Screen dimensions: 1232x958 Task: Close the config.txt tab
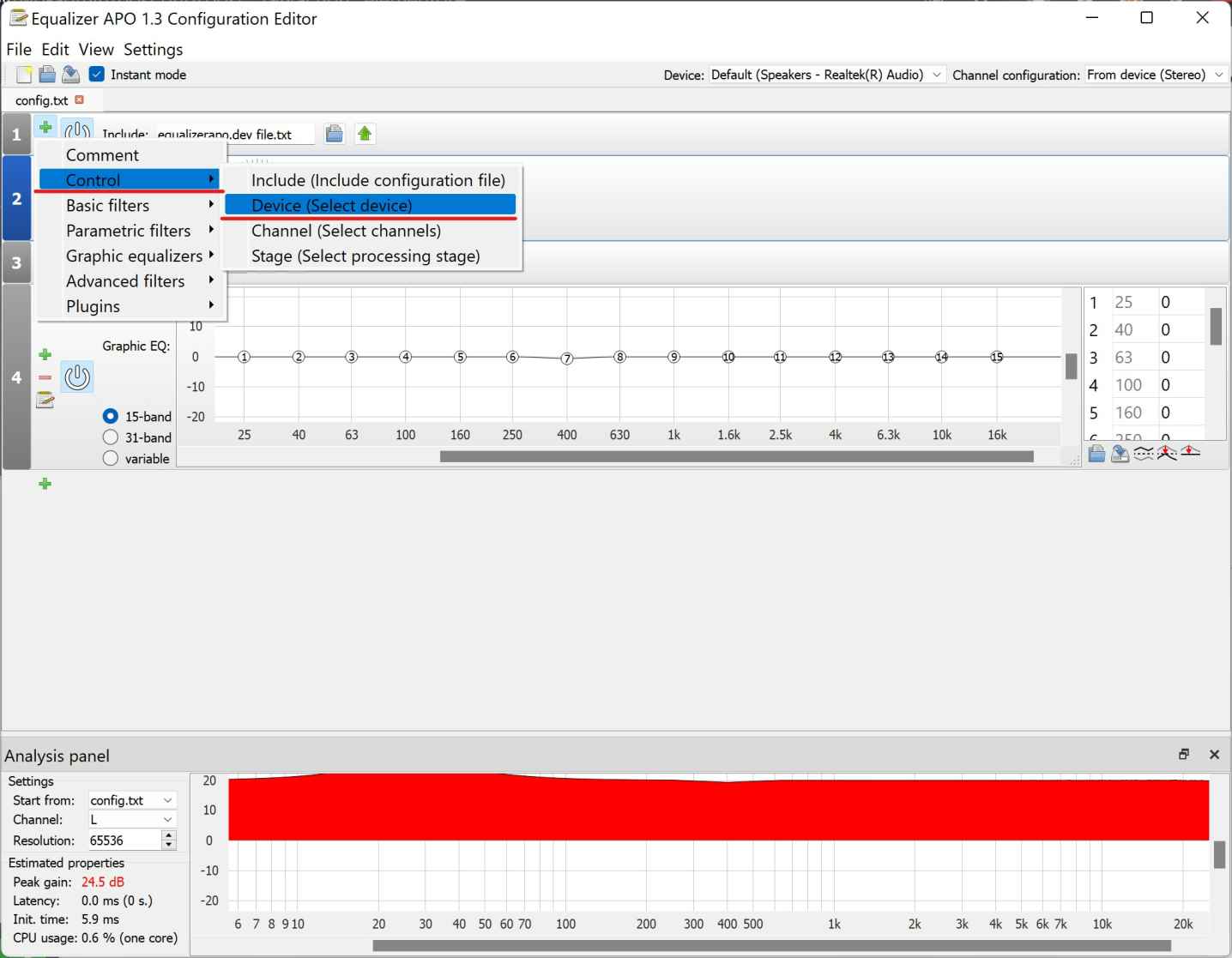[x=80, y=99]
